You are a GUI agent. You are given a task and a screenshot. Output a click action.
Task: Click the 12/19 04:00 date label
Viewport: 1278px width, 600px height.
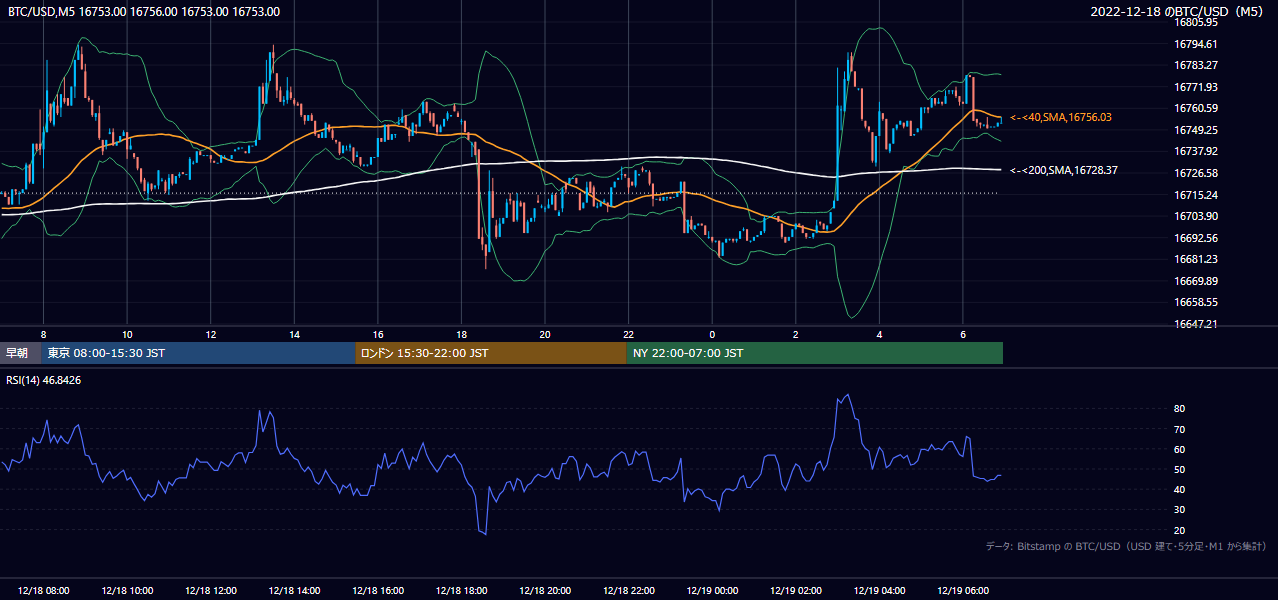[x=879, y=590]
